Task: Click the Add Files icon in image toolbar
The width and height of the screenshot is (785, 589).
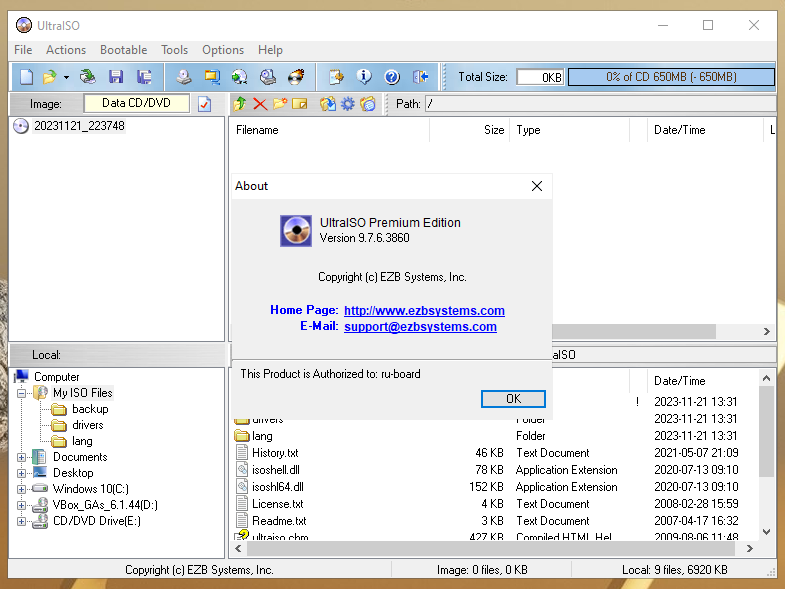Action: (x=328, y=104)
